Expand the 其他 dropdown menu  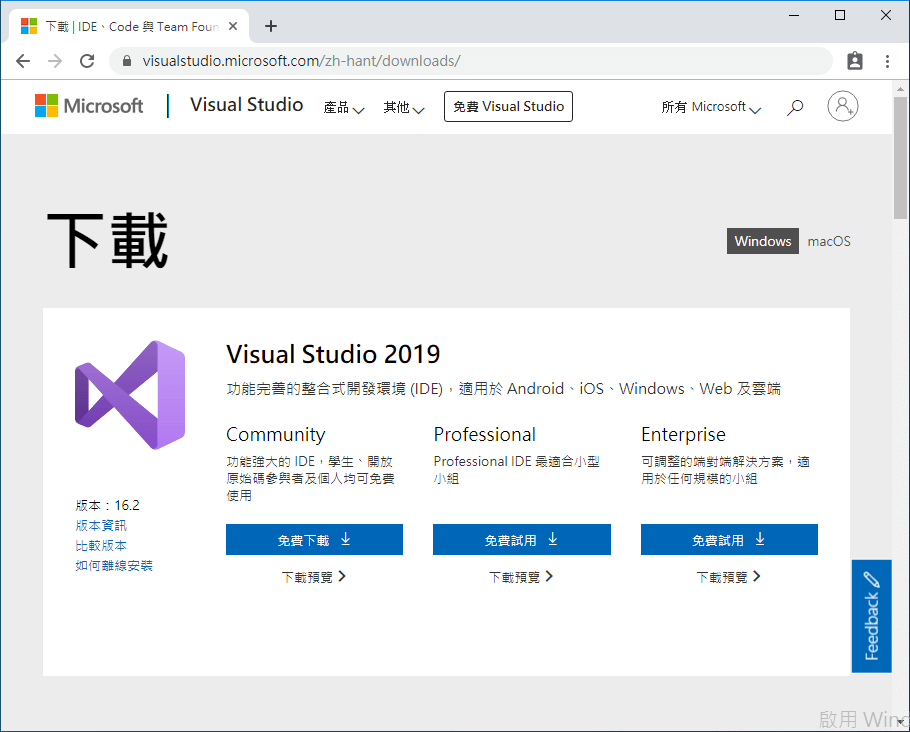(404, 107)
